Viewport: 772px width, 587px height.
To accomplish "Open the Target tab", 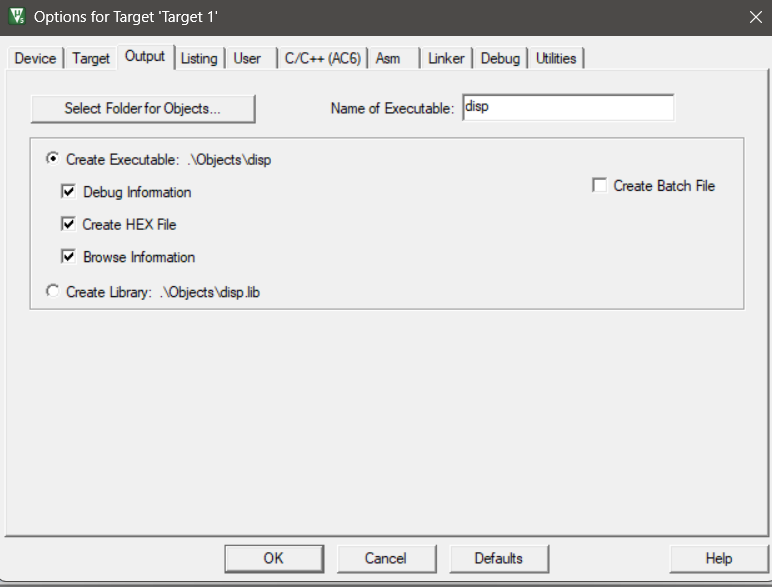I will [x=91, y=59].
